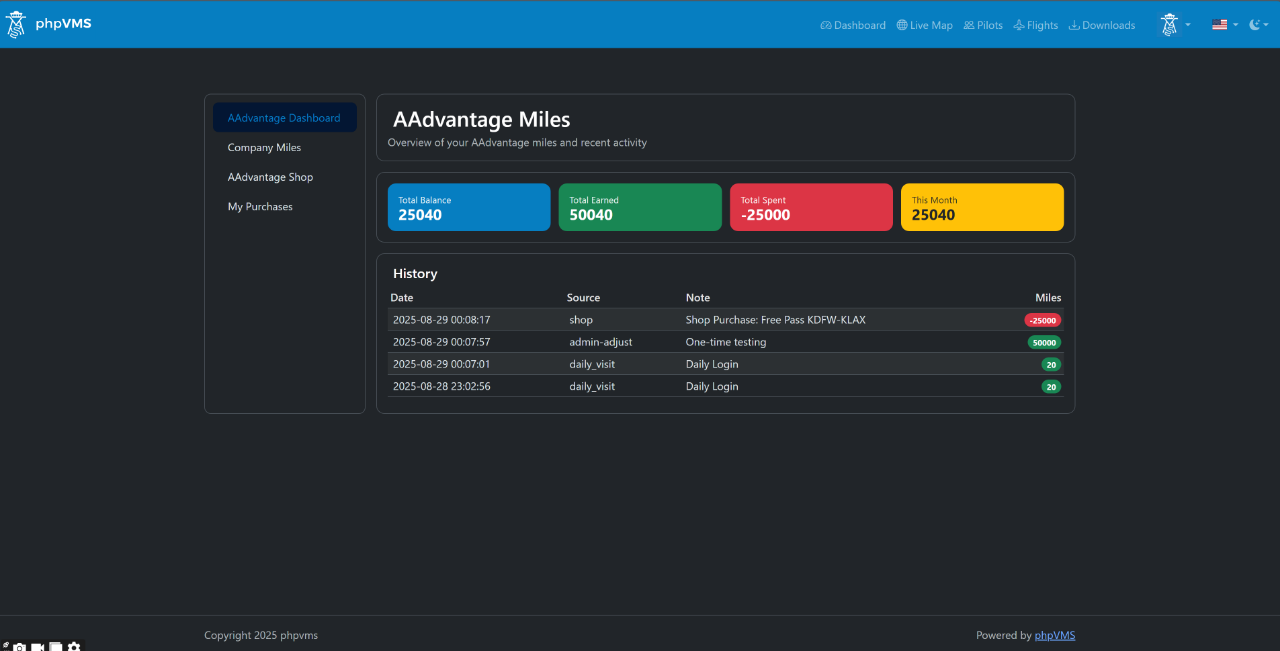The width and height of the screenshot is (1280, 651).
Task: Toggle dark mode via the moon icon
Action: tap(1253, 23)
